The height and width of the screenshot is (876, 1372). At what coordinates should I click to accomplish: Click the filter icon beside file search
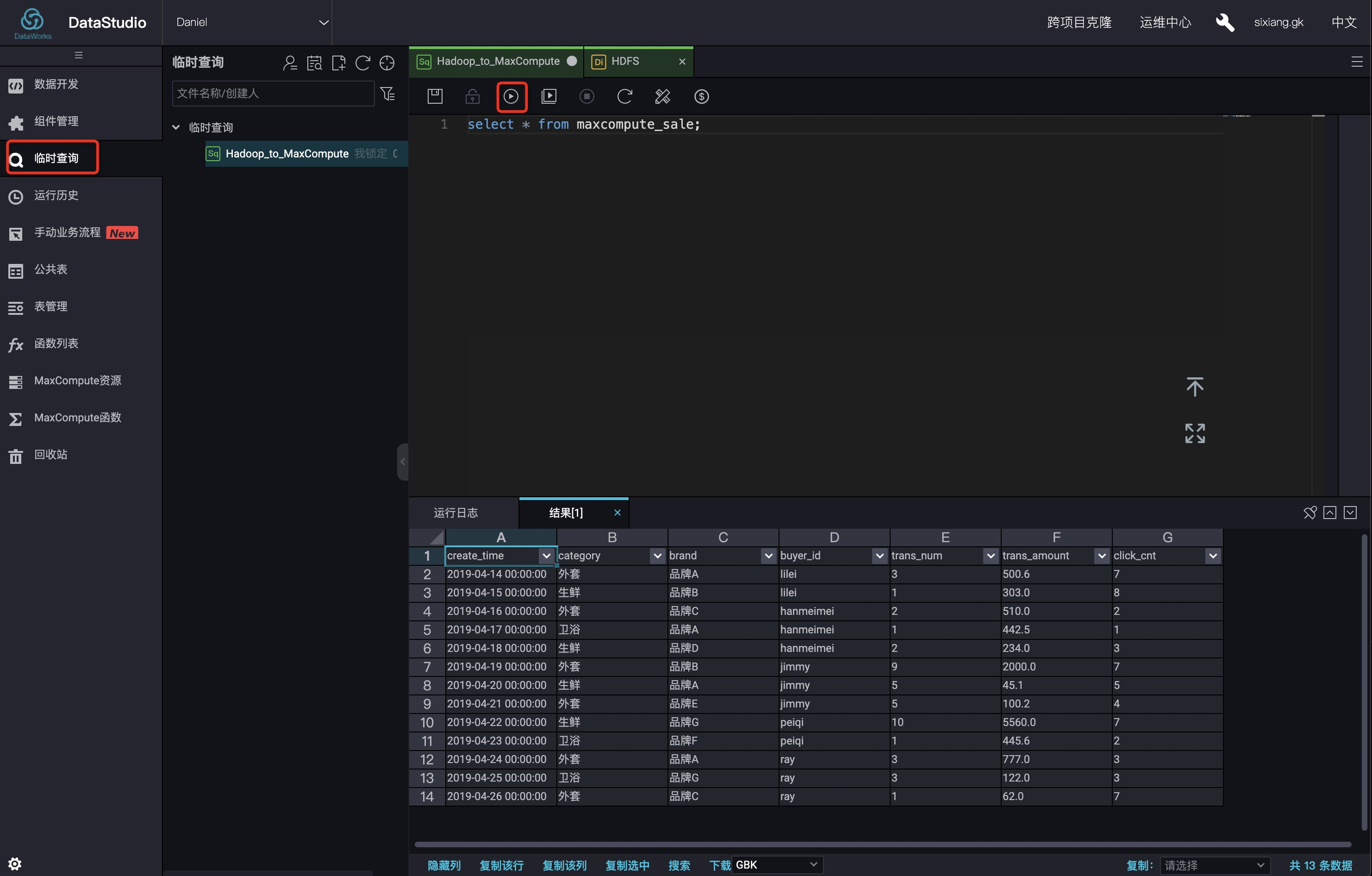coord(387,94)
